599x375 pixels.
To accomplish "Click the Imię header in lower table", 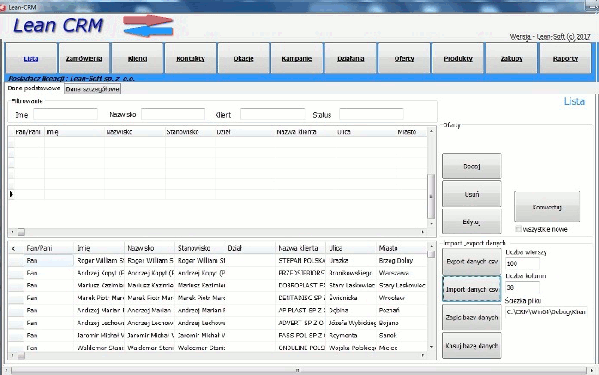I will point(99,248).
